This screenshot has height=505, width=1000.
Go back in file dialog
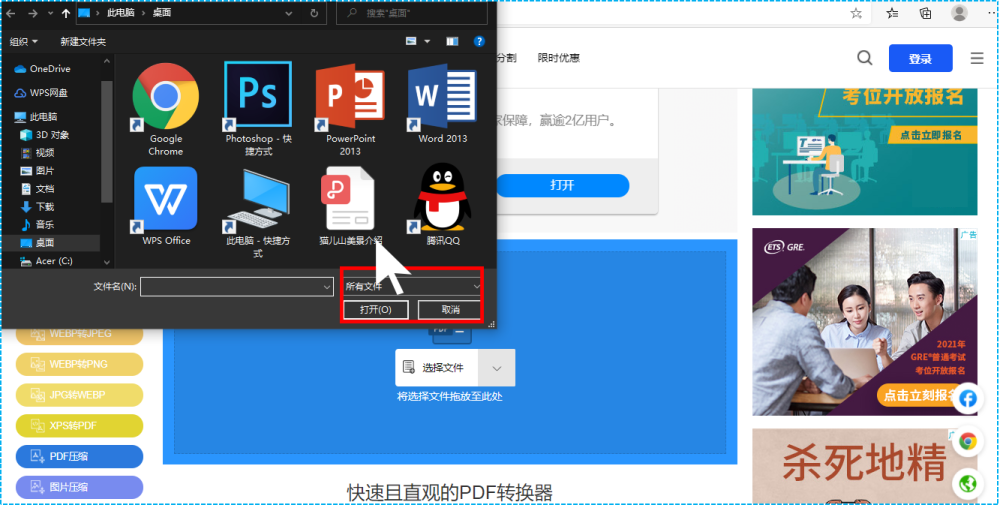click(x=11, y=13)
